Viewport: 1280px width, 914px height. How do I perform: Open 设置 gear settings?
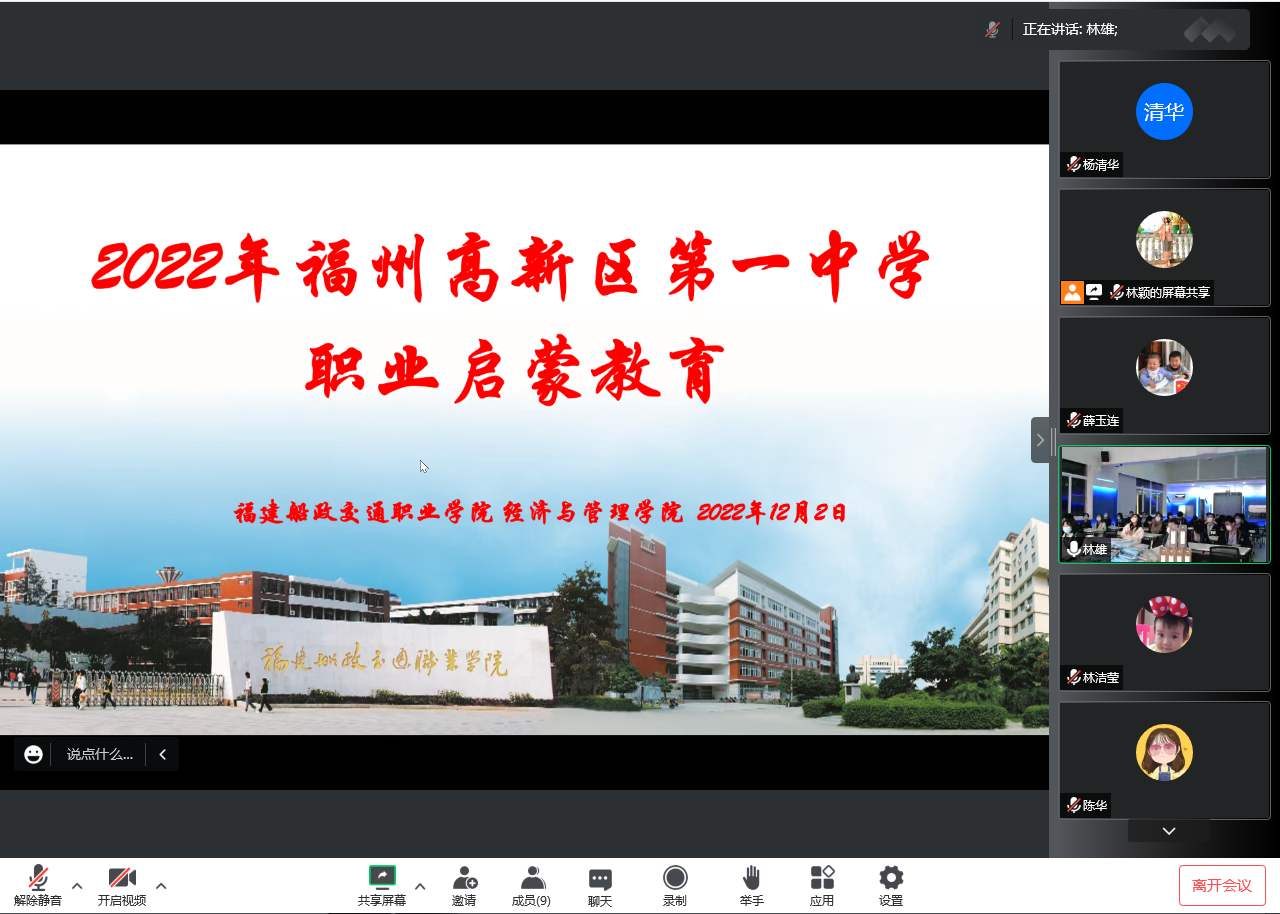point(891,878)
